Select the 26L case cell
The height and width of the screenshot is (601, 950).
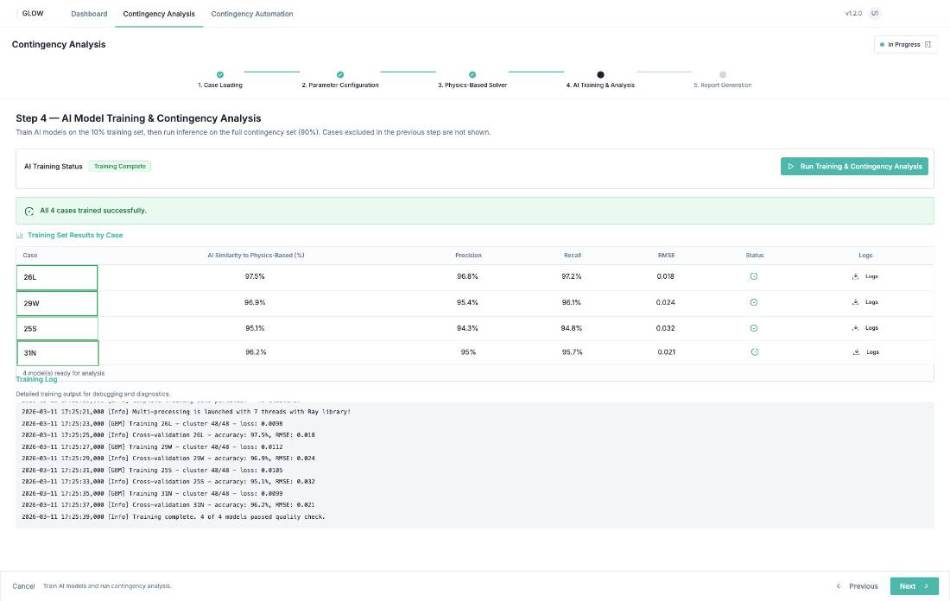click(x=57, y=277)
